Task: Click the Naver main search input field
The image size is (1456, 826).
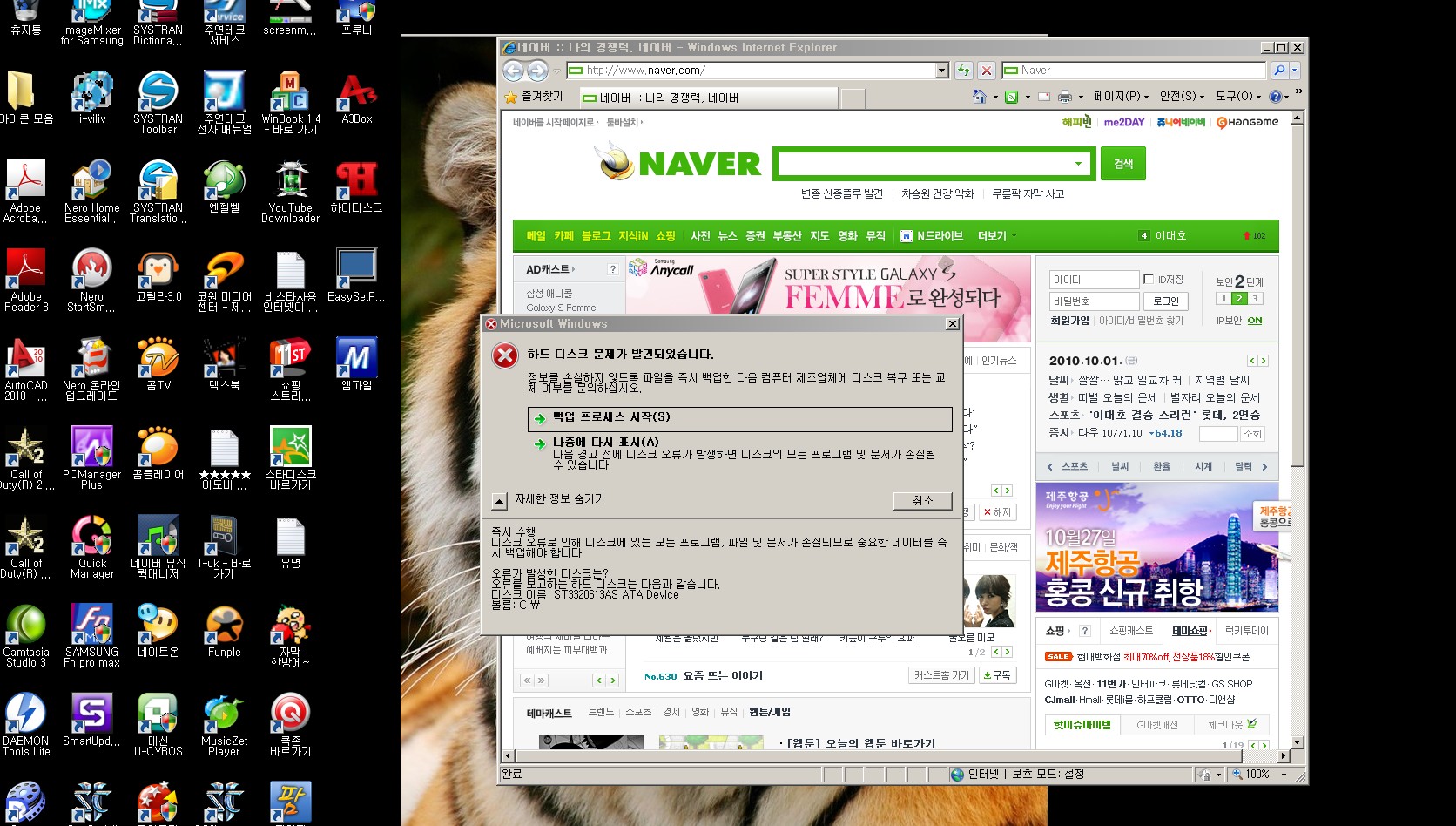Action: click(923, 164)
